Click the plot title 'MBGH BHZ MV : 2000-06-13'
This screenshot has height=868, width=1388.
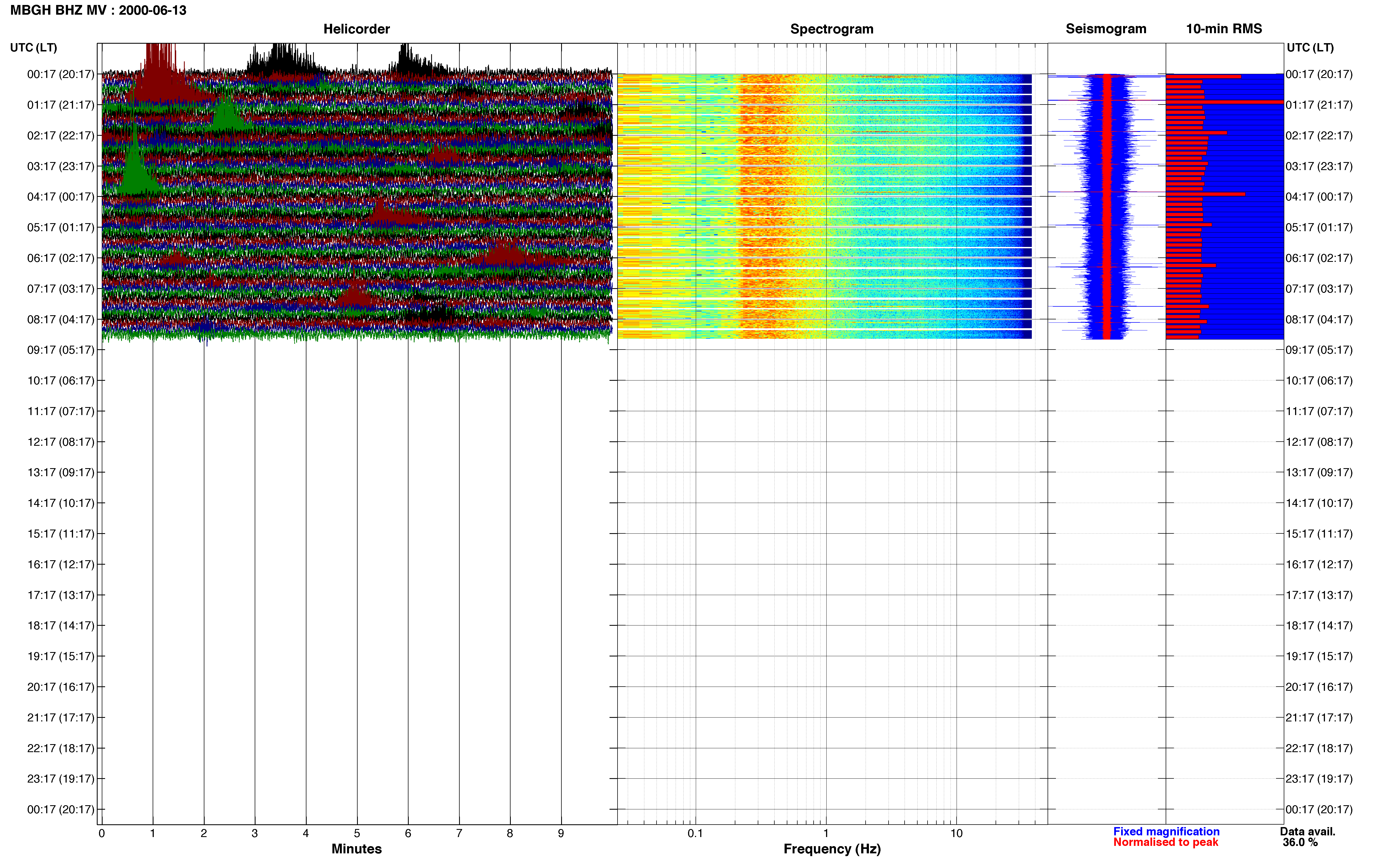click(x=98, y=10)
